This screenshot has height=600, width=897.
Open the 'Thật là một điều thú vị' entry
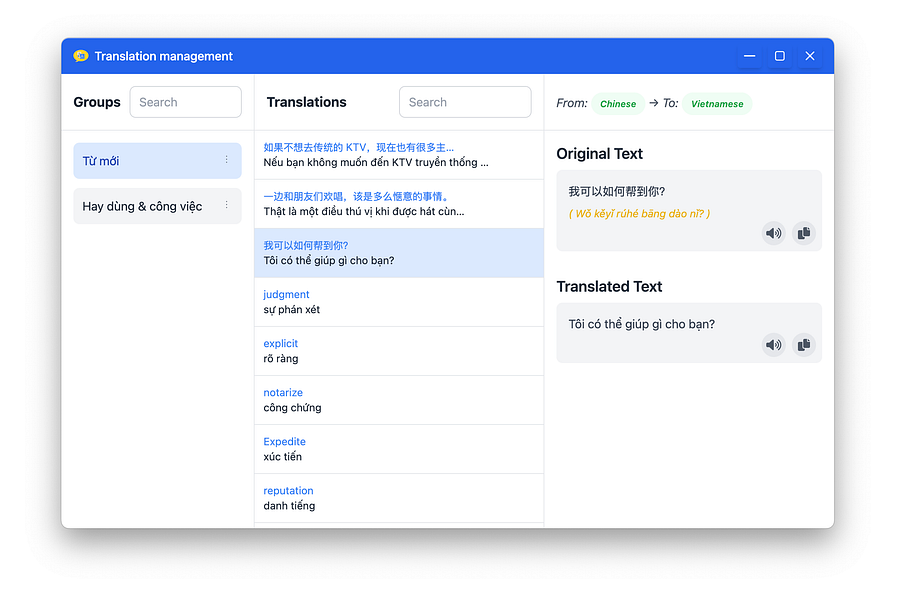coord(399,204)
